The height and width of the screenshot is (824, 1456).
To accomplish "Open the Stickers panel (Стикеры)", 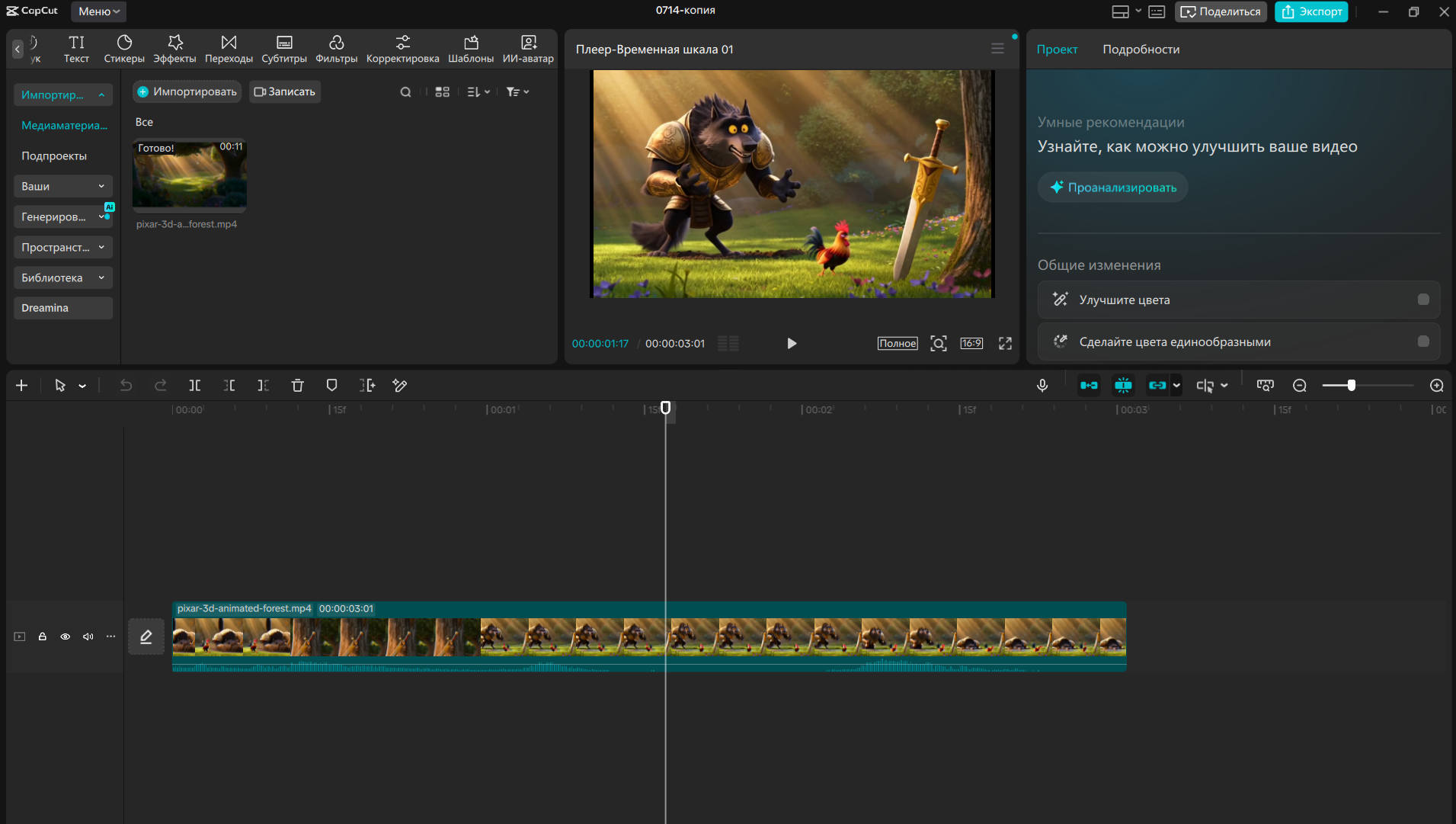I will pyautogui.click(x=124, y=49).
